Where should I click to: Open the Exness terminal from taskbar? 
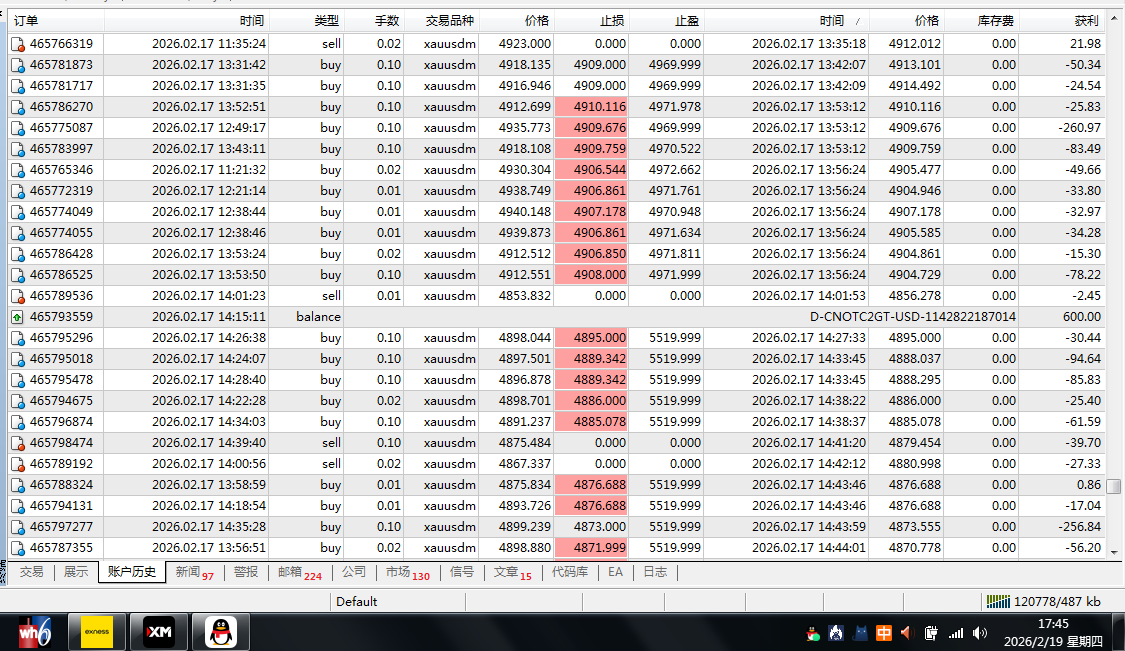click(97, 632)
